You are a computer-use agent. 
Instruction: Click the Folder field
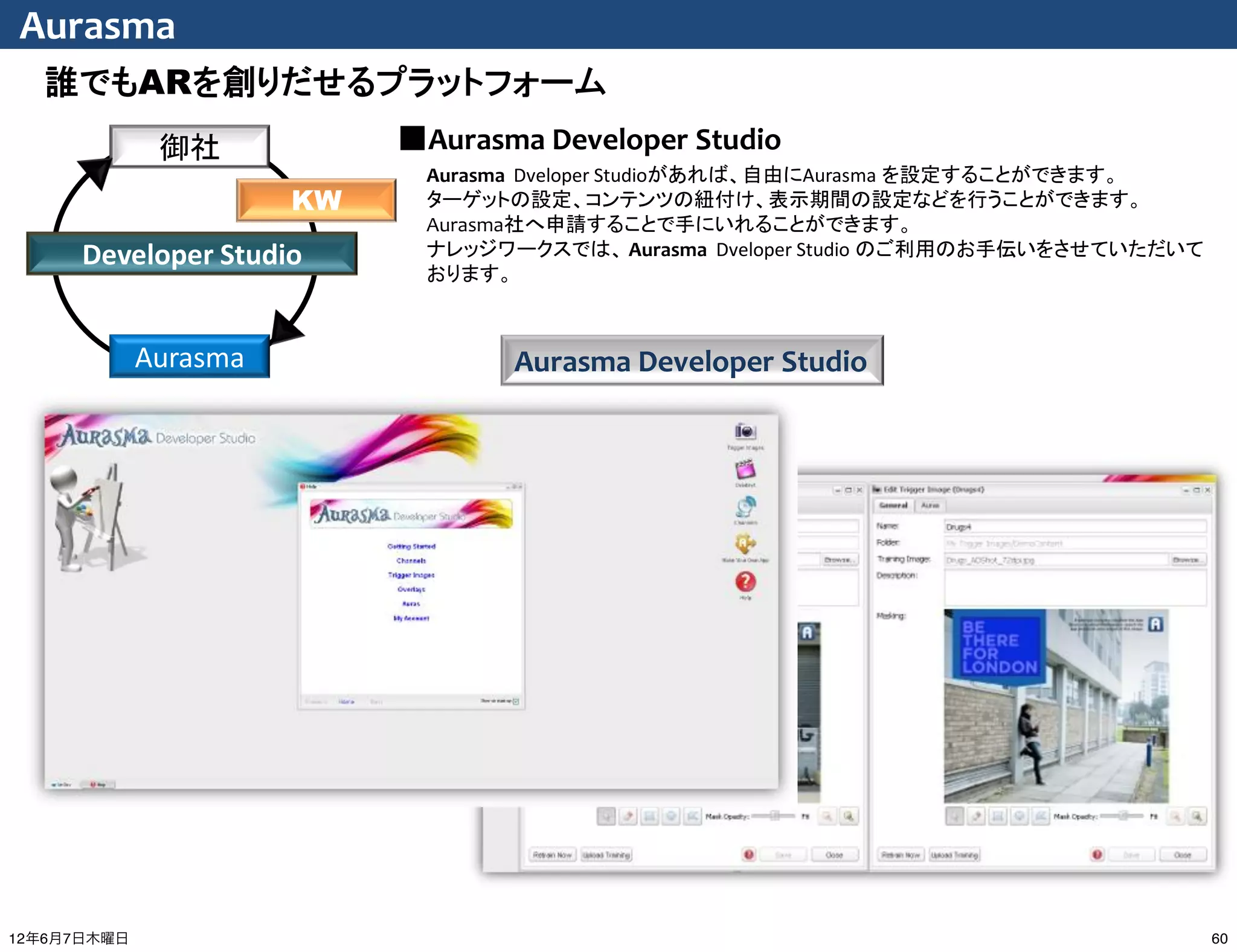click(1075, 543)
